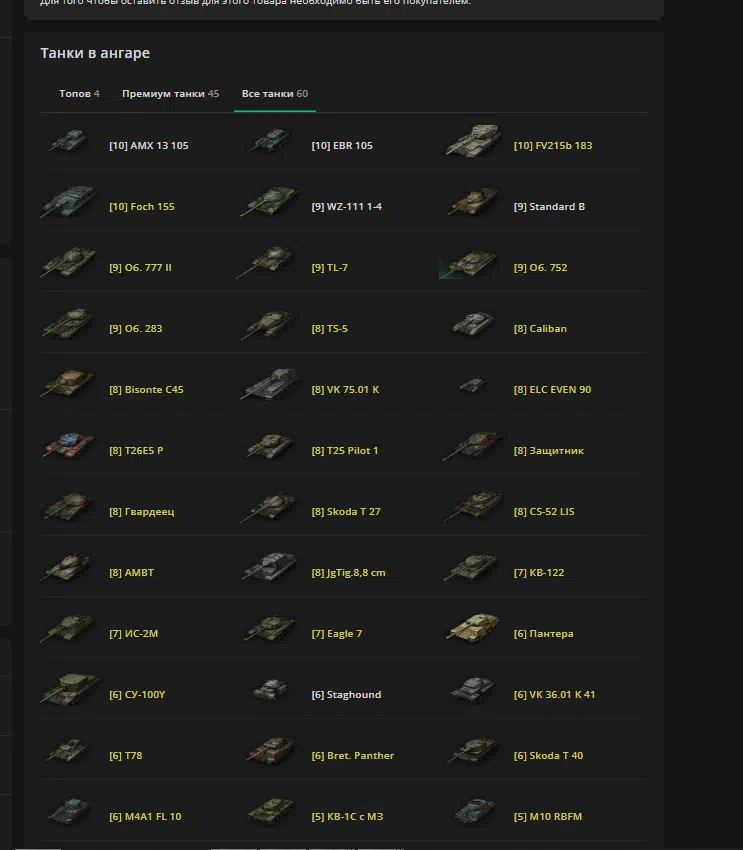Click the Eagle 7 tank icon
Image resolution: width=743 pixels, height=850 pixels.
pos(269,628)
